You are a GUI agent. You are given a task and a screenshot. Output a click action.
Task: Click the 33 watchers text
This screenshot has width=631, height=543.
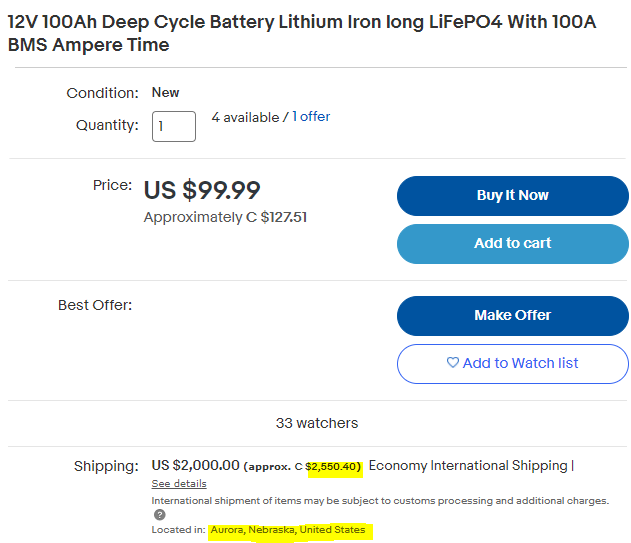pos(317,423)
